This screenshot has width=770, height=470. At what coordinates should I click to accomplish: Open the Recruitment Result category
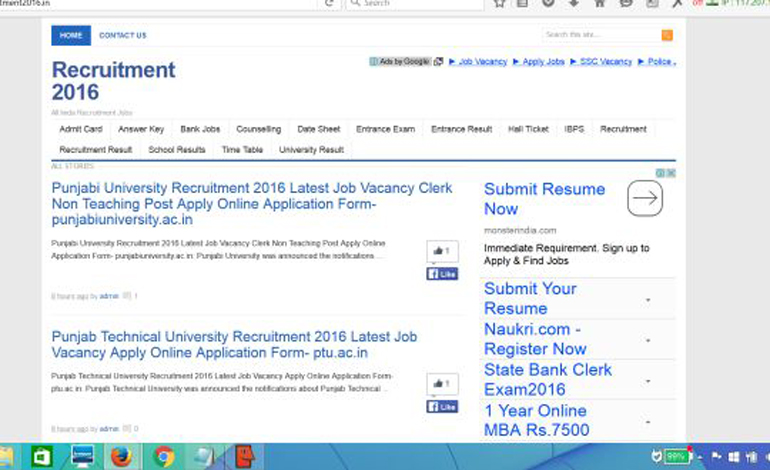(96, 150)
